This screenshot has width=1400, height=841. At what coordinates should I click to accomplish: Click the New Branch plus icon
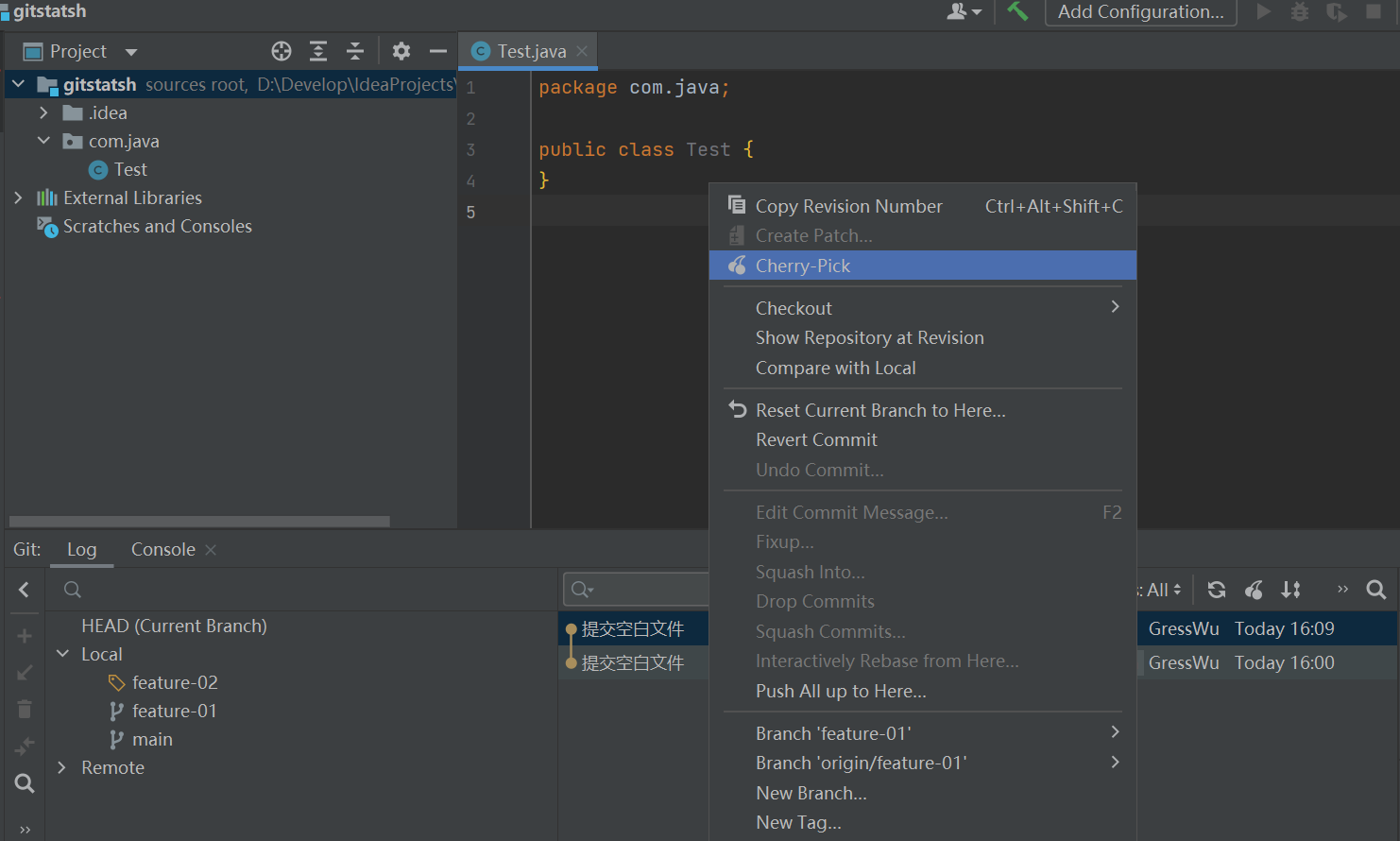point(25,636)
